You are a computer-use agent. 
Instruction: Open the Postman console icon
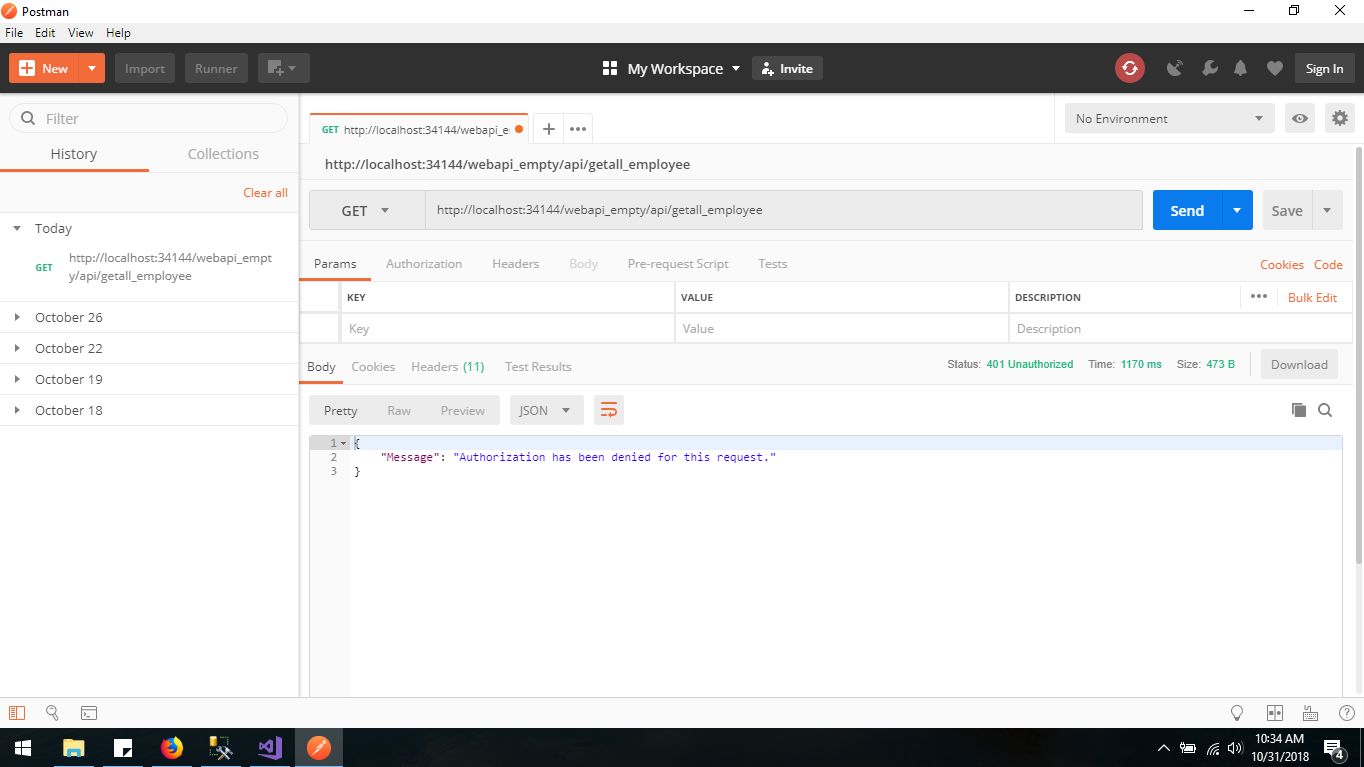[89, 713]
